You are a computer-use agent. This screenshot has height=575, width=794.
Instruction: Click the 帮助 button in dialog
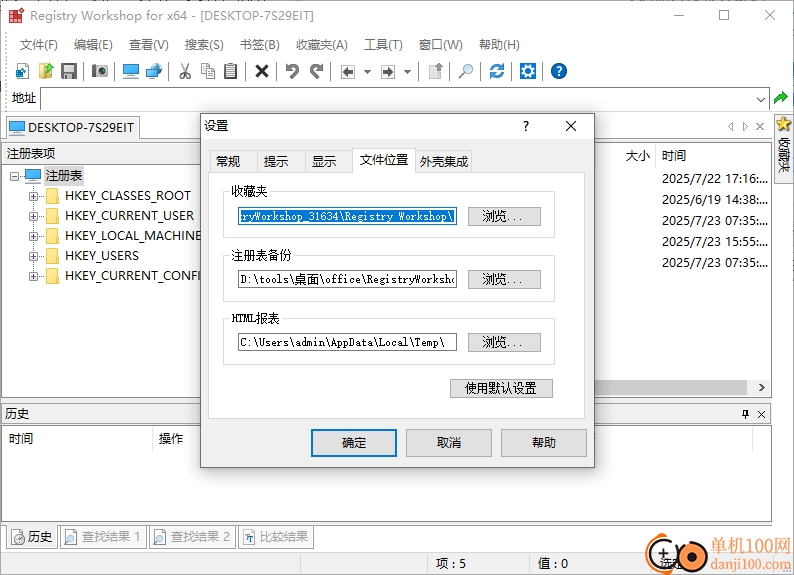pyautogui.click(x=543, y=443)
